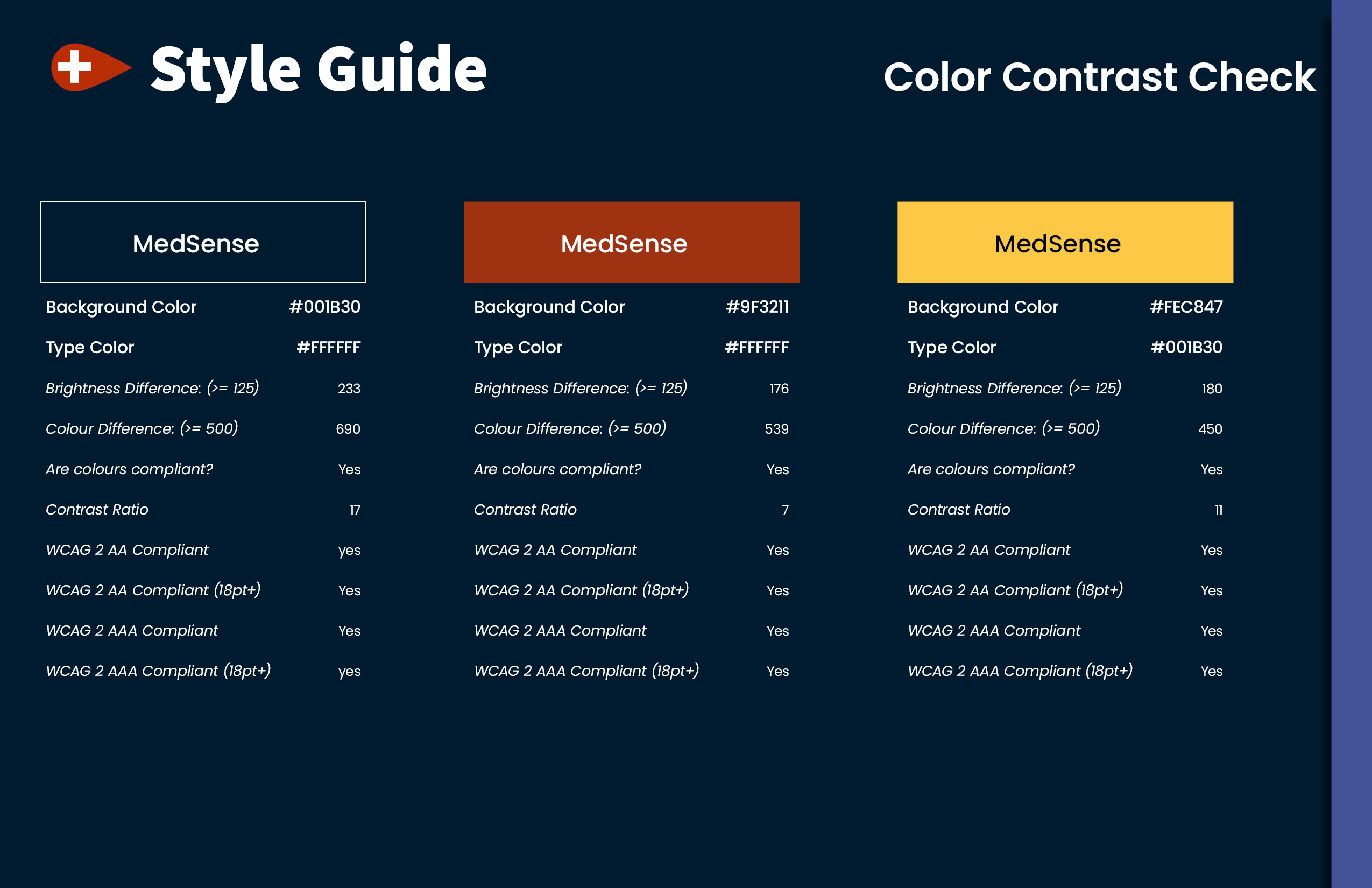Click the Style Guide title
Screen dimensions: 1372x888
[319, 71]
